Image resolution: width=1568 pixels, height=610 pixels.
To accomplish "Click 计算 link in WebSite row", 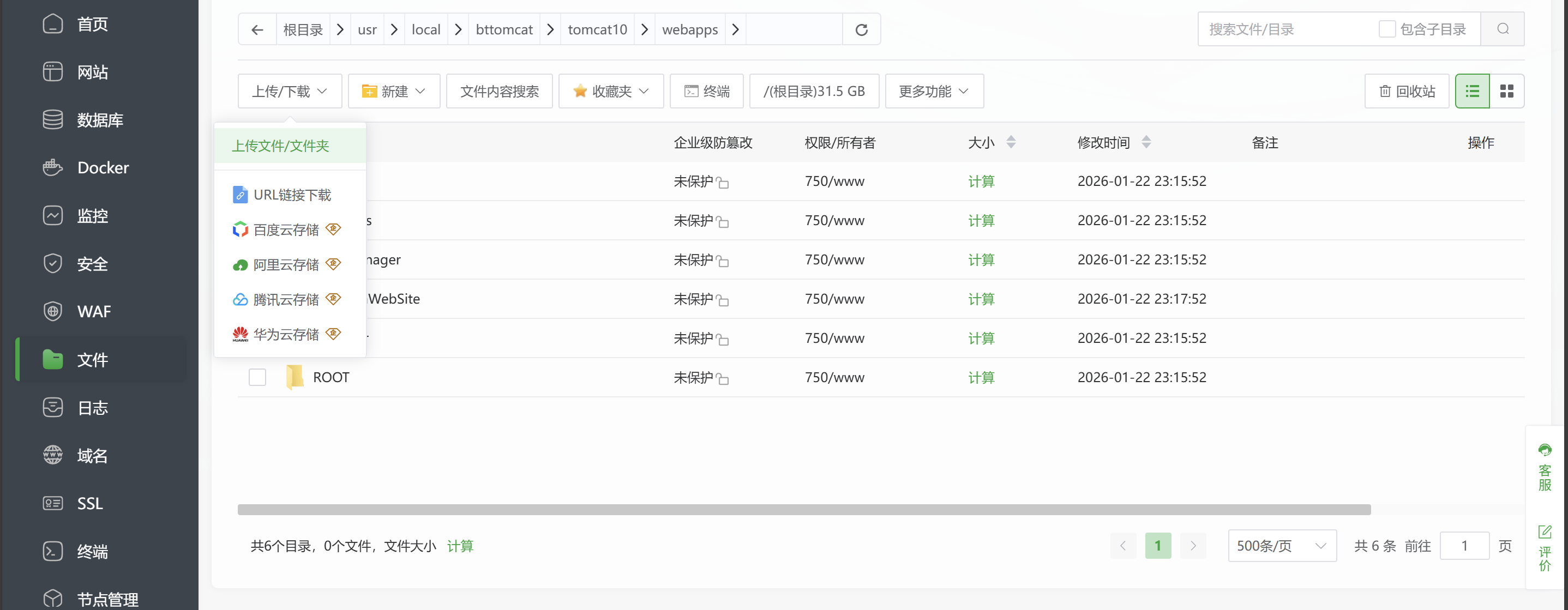I will [x=981, y=299].
